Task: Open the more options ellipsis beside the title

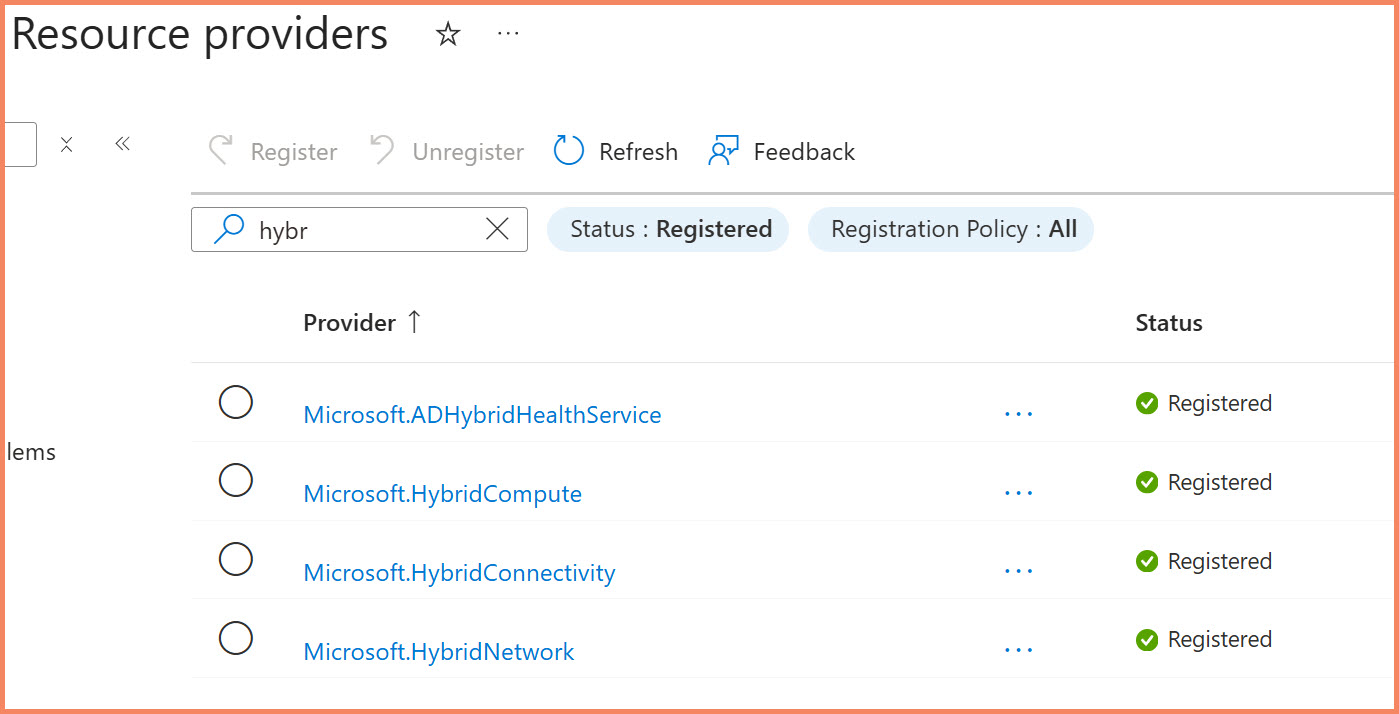Action: 508,34
